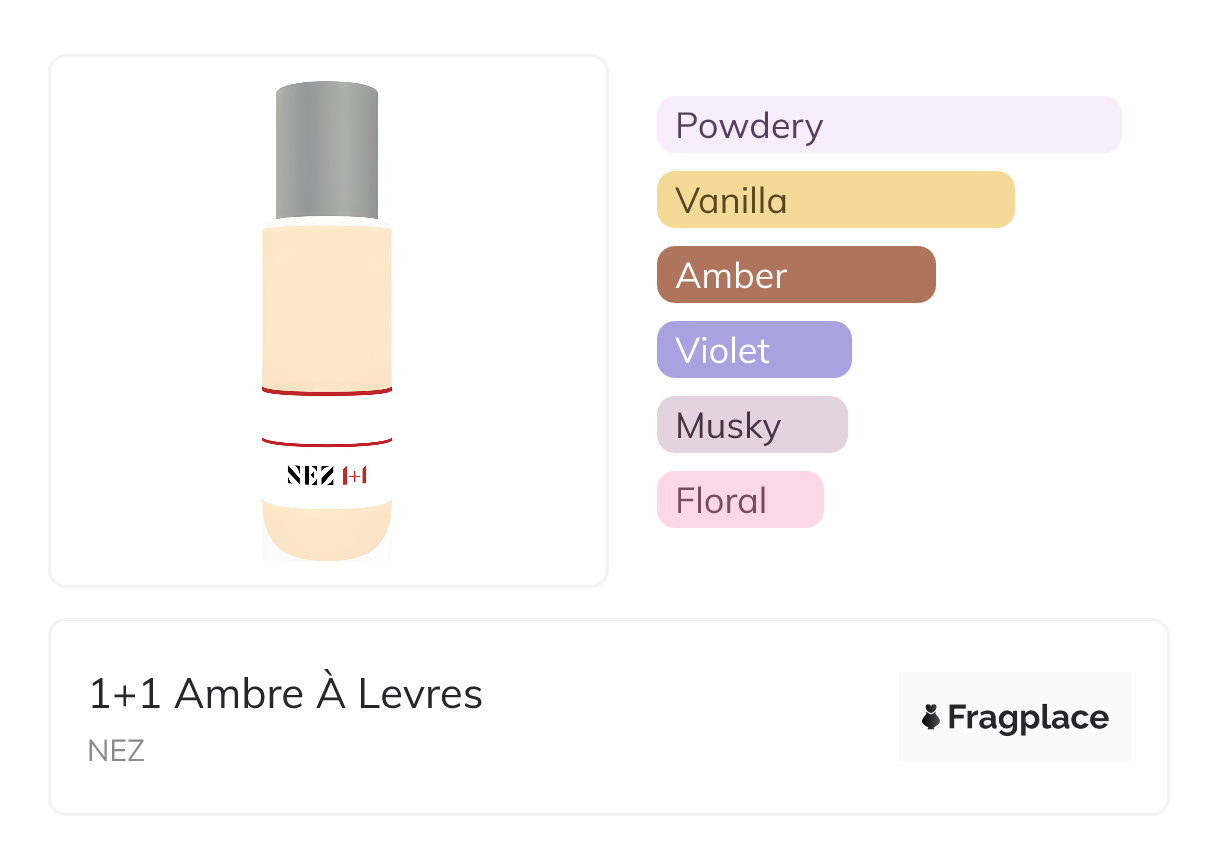This screenshot has width=1218, height=864.
Task: Open the 1+1 Ambre À Levres title
Action: [x=286, y=694]
